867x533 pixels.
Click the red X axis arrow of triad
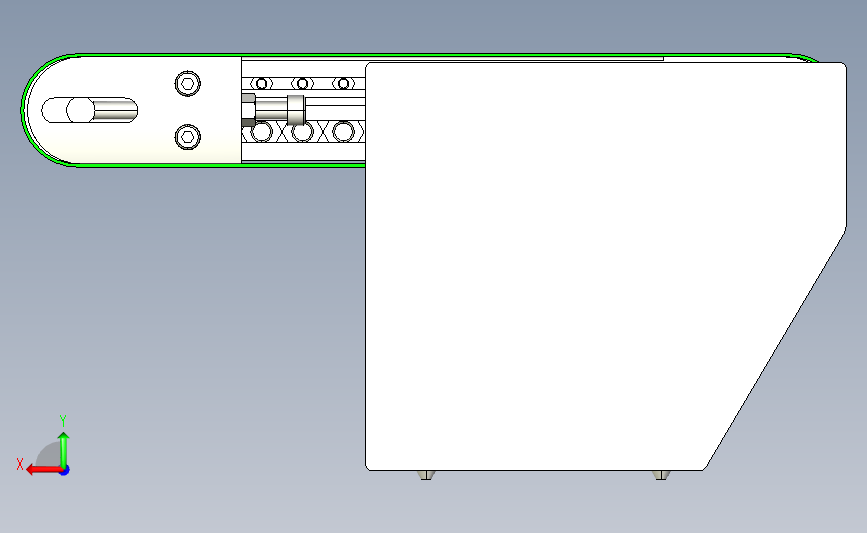pos(44,470)
